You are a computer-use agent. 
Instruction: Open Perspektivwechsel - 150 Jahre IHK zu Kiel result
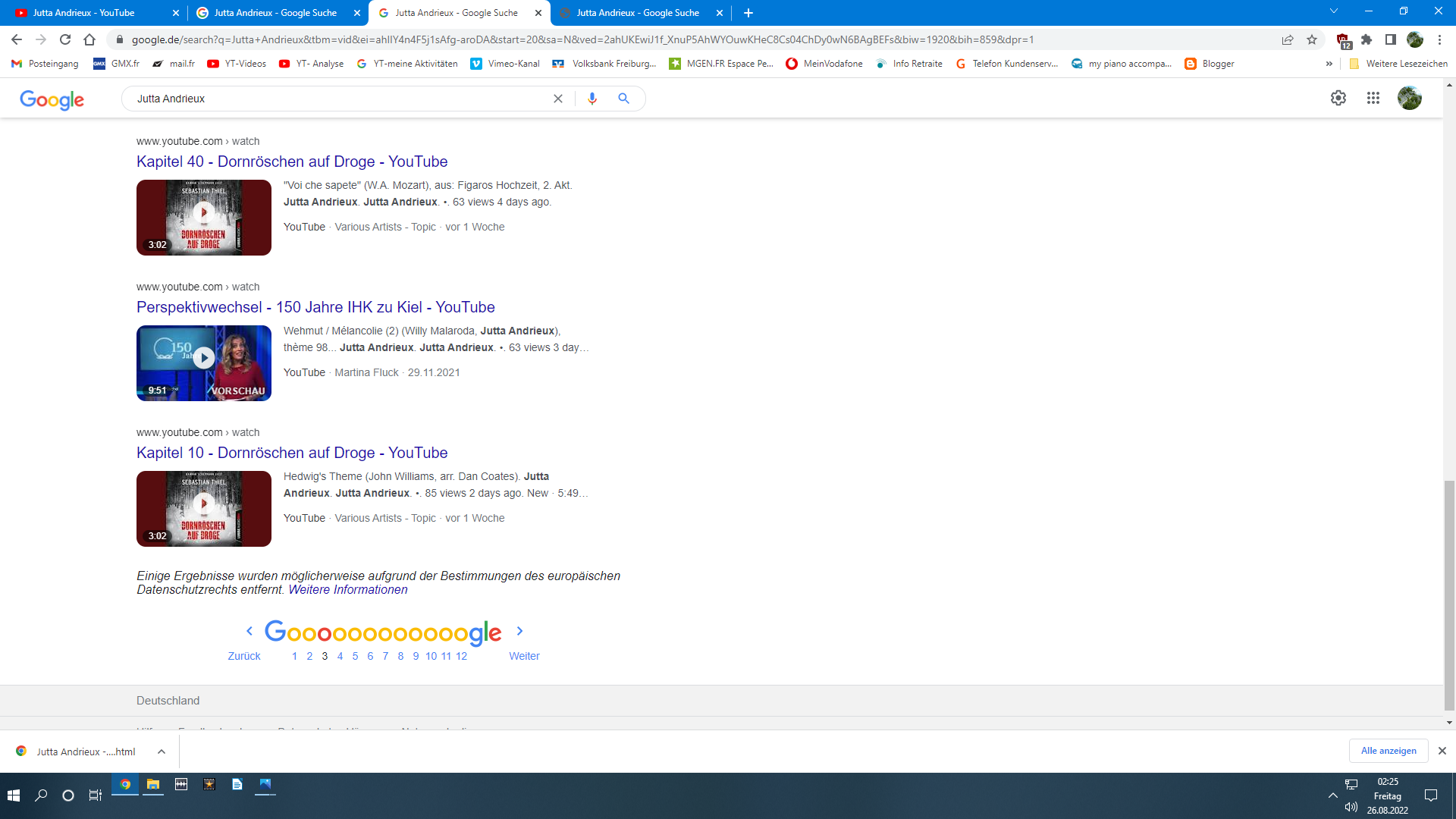point(315,307)
